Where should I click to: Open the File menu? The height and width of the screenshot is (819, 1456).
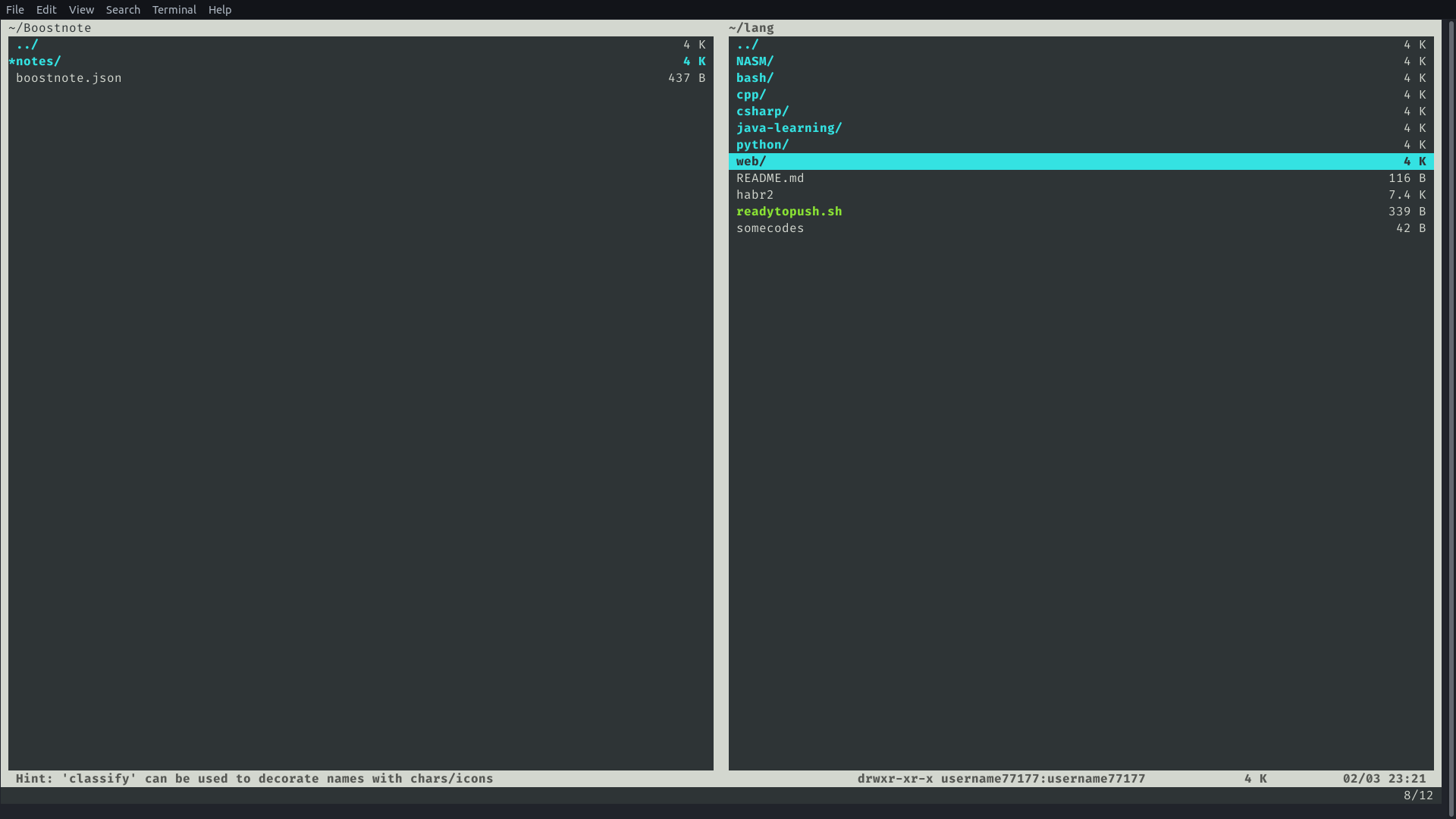(15, 10)
